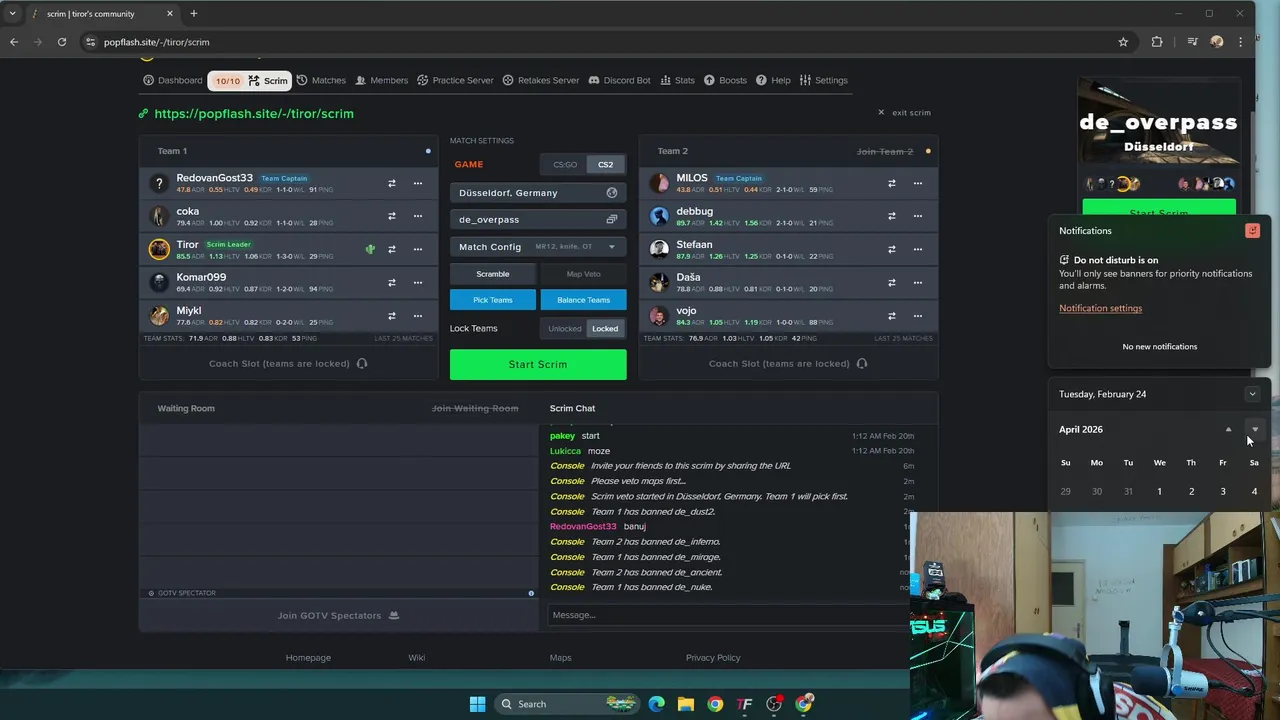Swap team for Daša
Viewport: 1280px width, 720px height.
pyautogui.click(x=892, y=282)
